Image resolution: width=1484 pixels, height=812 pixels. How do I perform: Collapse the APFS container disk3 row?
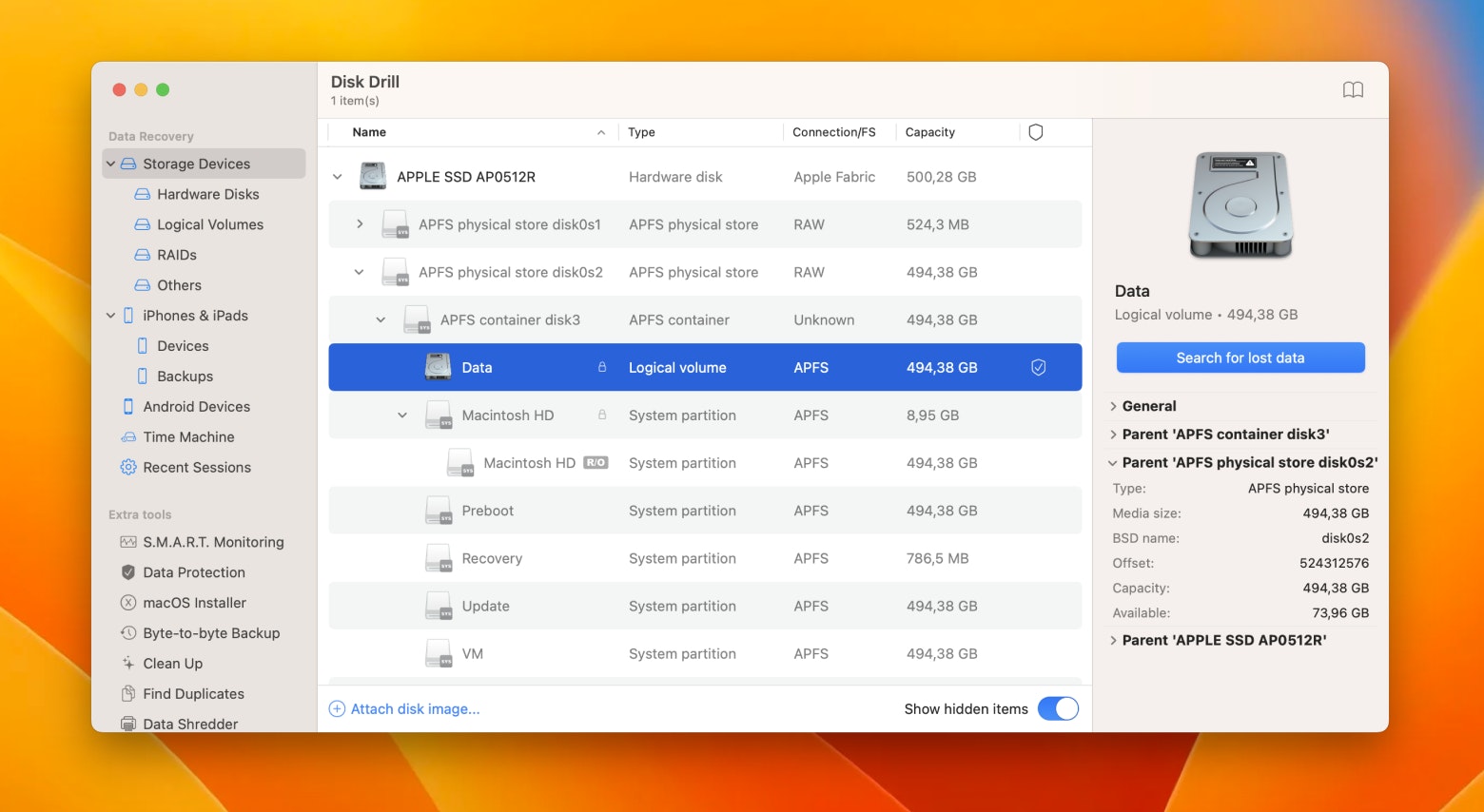pos(381,319)
